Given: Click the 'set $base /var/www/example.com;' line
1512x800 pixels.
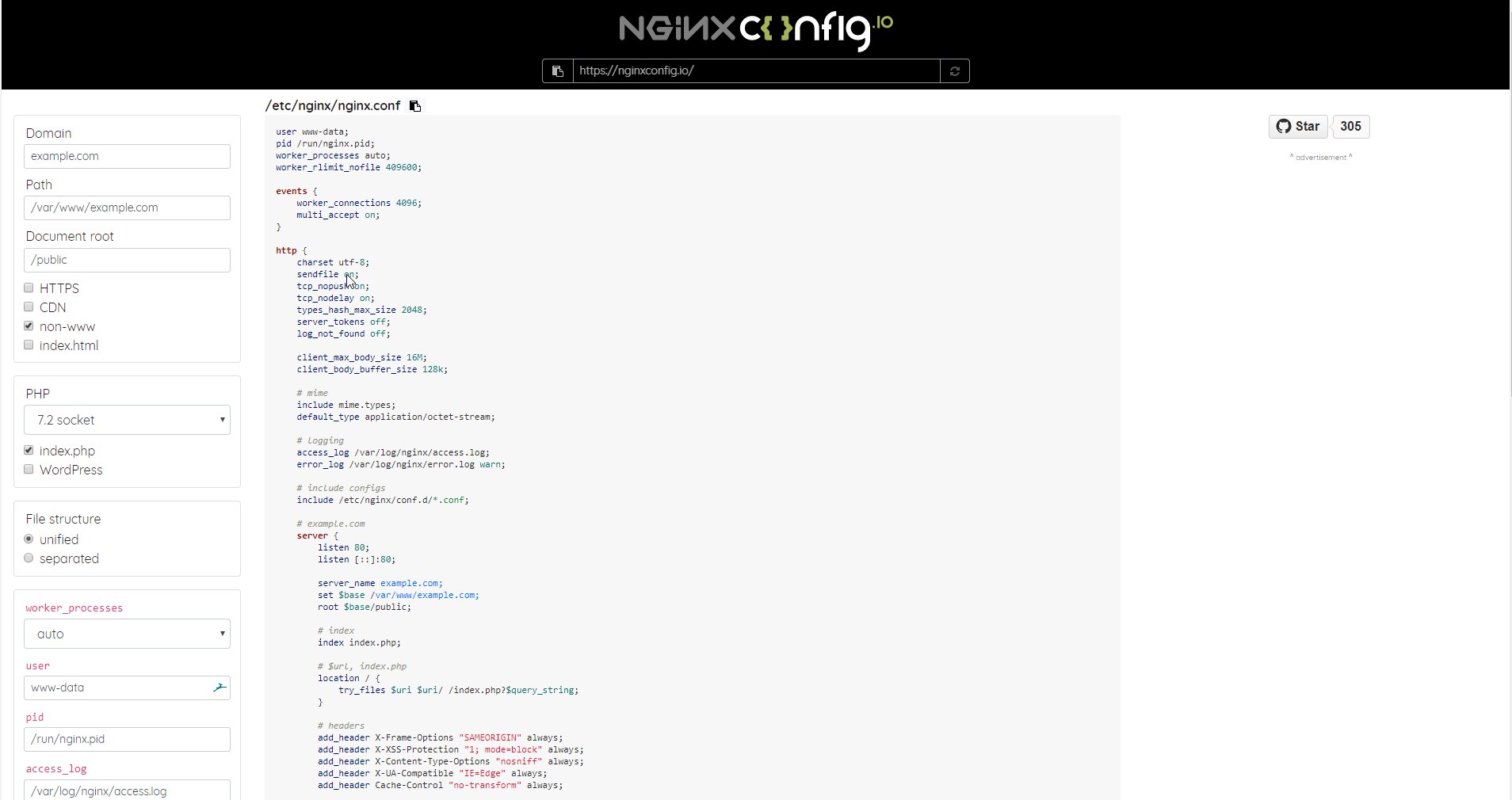Looking at the screenshot, I should point(399,595).
